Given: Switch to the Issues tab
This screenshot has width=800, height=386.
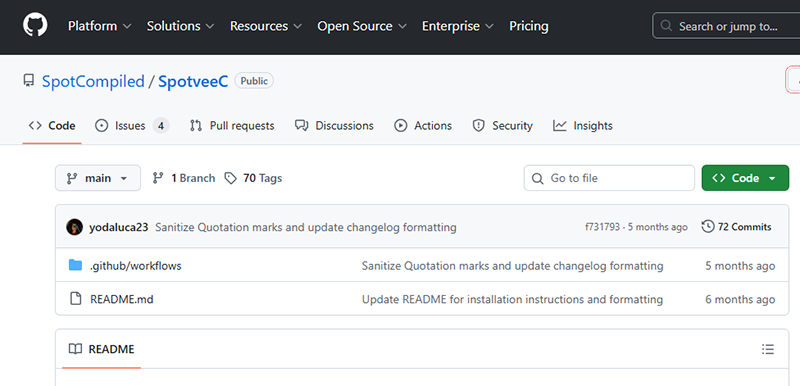Looking at the screenshot, I should [x=132, y=126].
